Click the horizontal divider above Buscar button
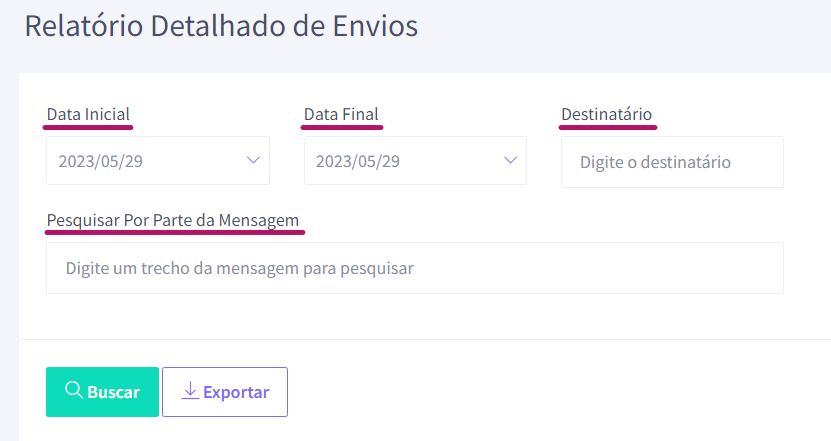 [425, 339]
